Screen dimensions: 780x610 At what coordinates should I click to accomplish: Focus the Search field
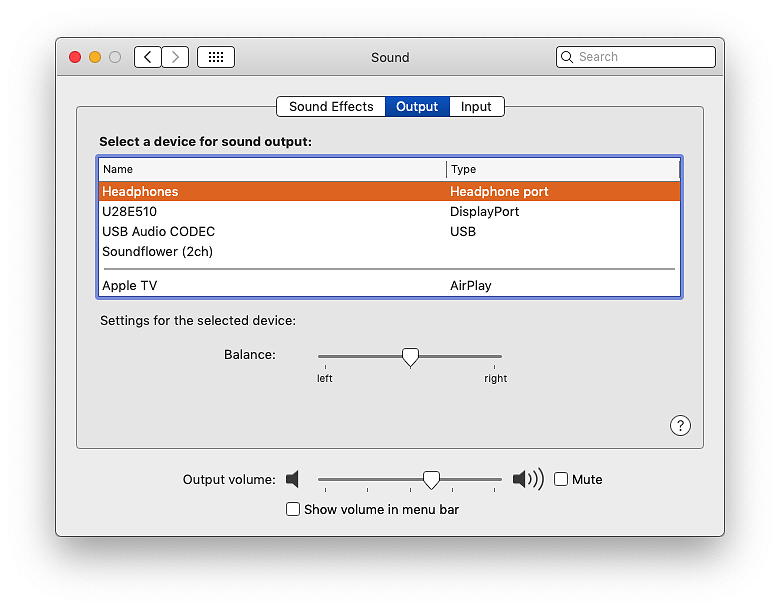[x=636, y=57]
